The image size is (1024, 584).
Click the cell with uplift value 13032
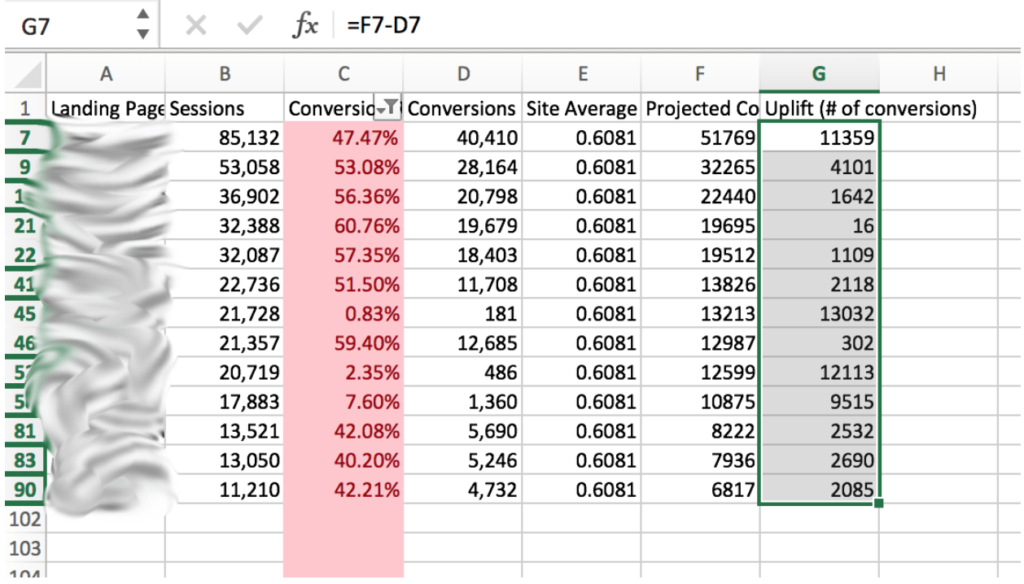pyautogui.click(x=819, y=314)
